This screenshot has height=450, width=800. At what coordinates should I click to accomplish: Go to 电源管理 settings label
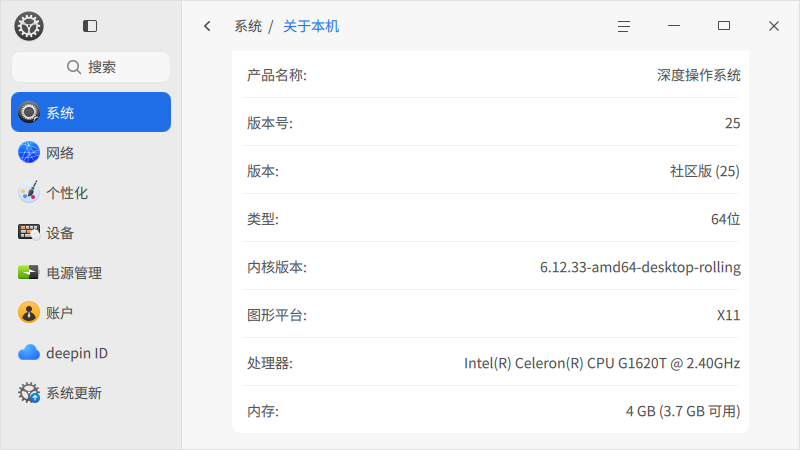pyautogui.click(x=74, y=273)
